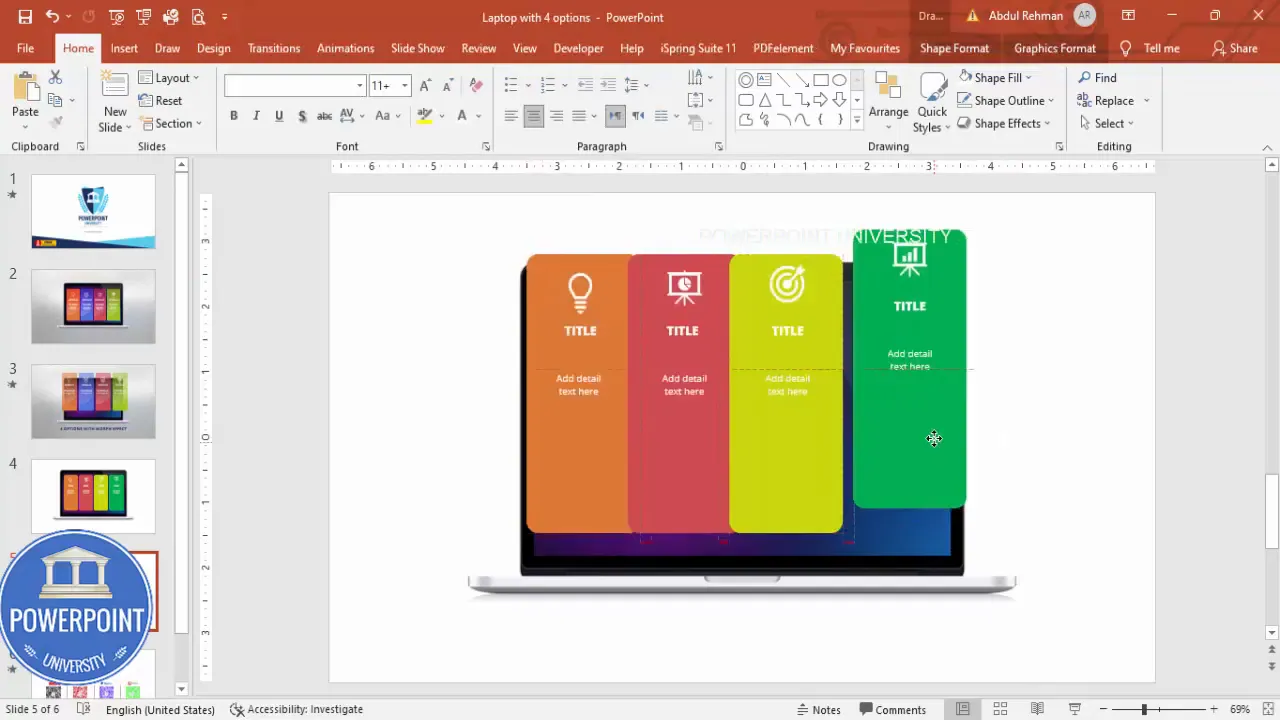The image size is (1280, 720).
Task: Click the text highlight color button
Action: (425, 116)
